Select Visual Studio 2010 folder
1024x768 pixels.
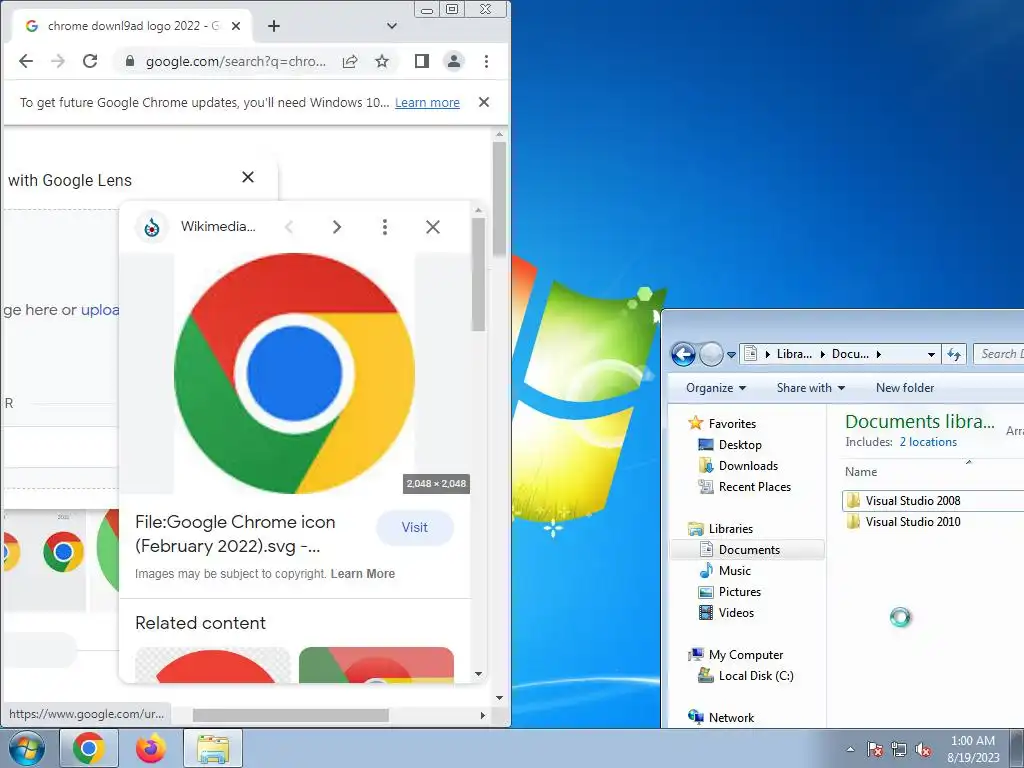tap(912, 522)
